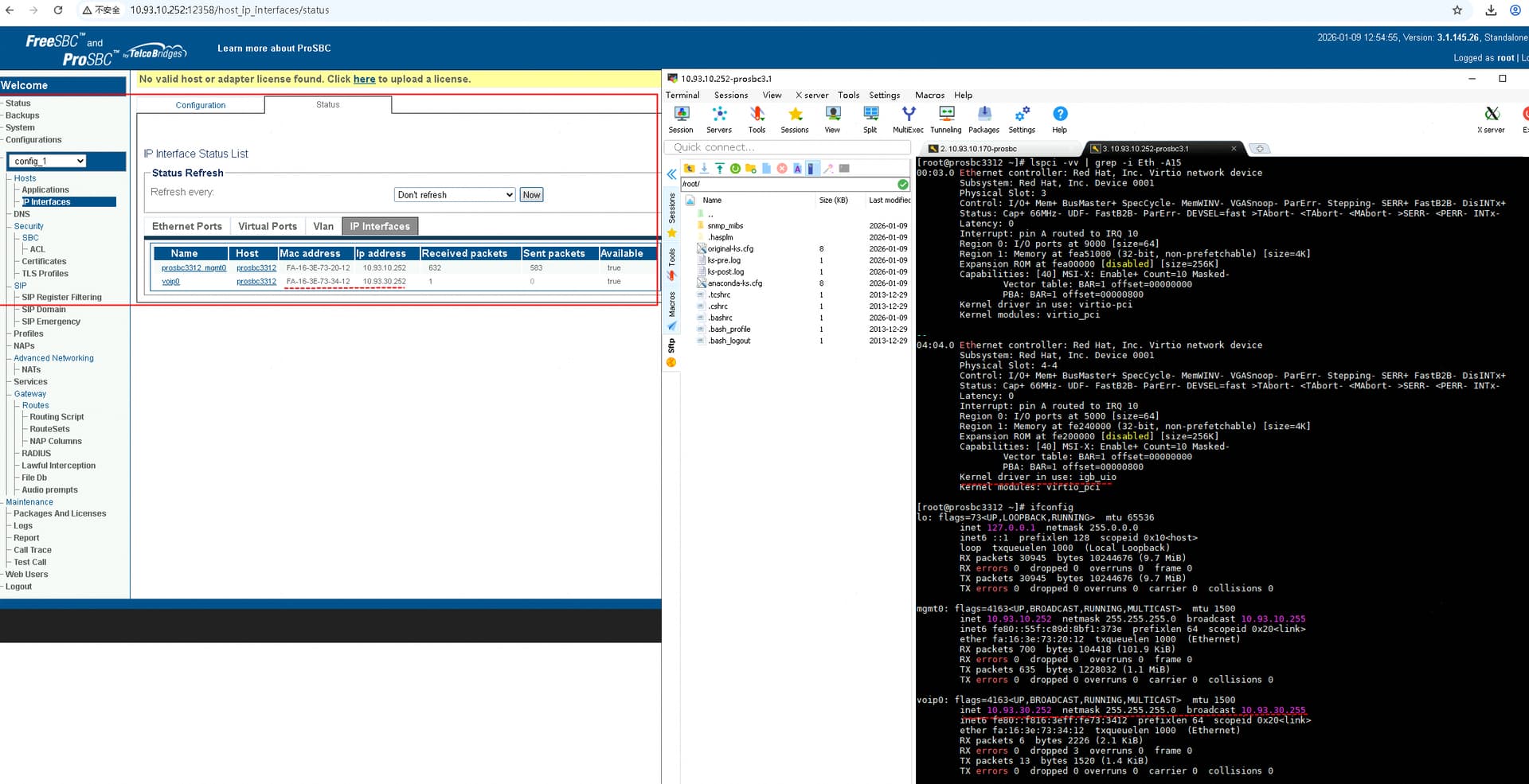The width and height of the screenshot is (1529, 784).
Task: Upload file using SFTP upload arrow
Action: [x=719, y=169]
